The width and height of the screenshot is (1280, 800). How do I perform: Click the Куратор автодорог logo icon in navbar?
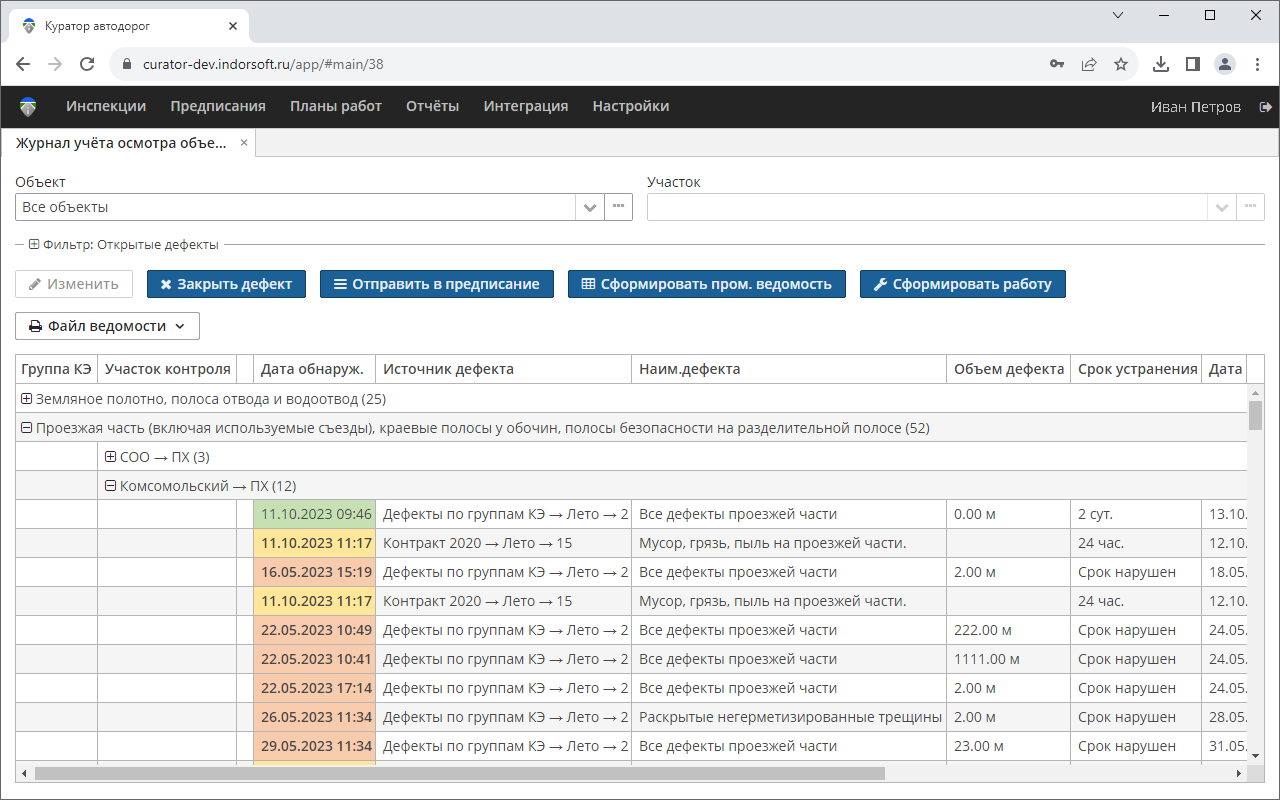click(28, 107)
